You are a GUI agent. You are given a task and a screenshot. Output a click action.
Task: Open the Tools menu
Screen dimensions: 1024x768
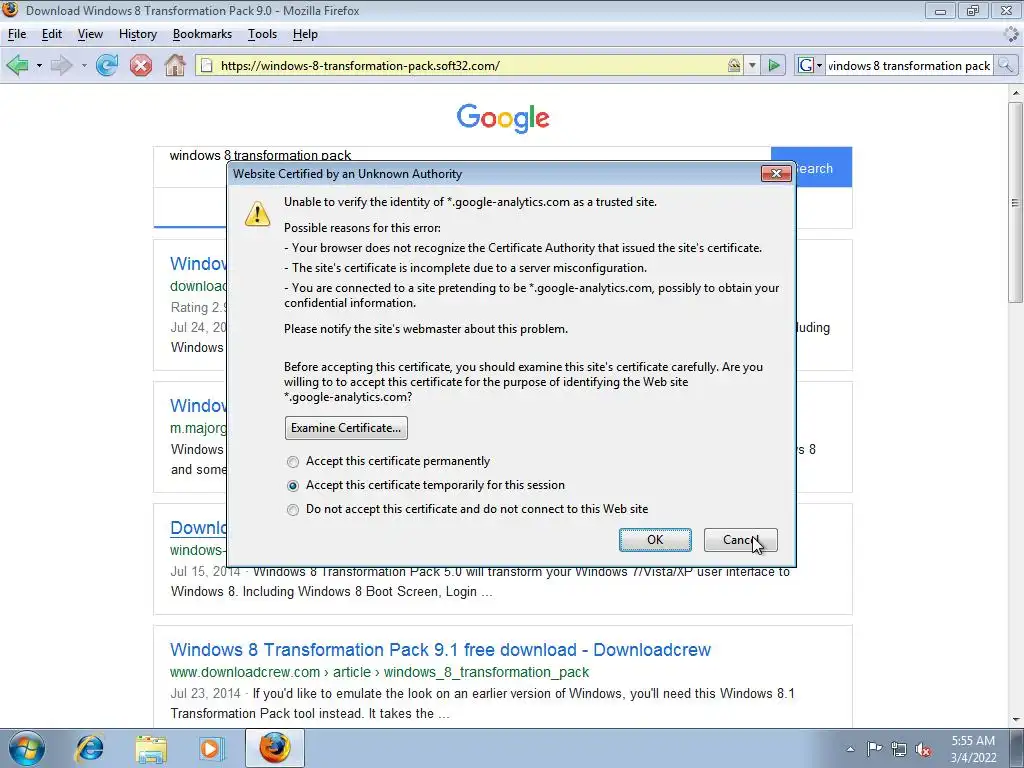263,34
